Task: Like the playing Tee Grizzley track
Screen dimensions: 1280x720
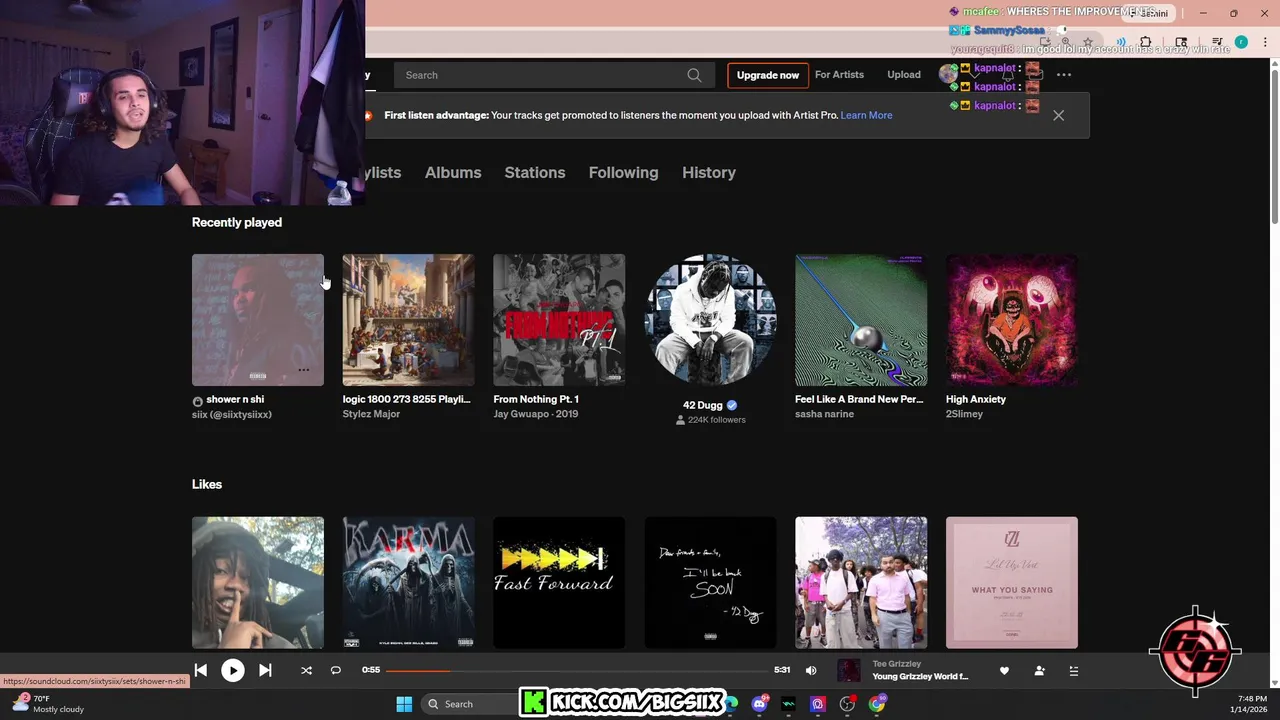Action: click(1004, 671)
